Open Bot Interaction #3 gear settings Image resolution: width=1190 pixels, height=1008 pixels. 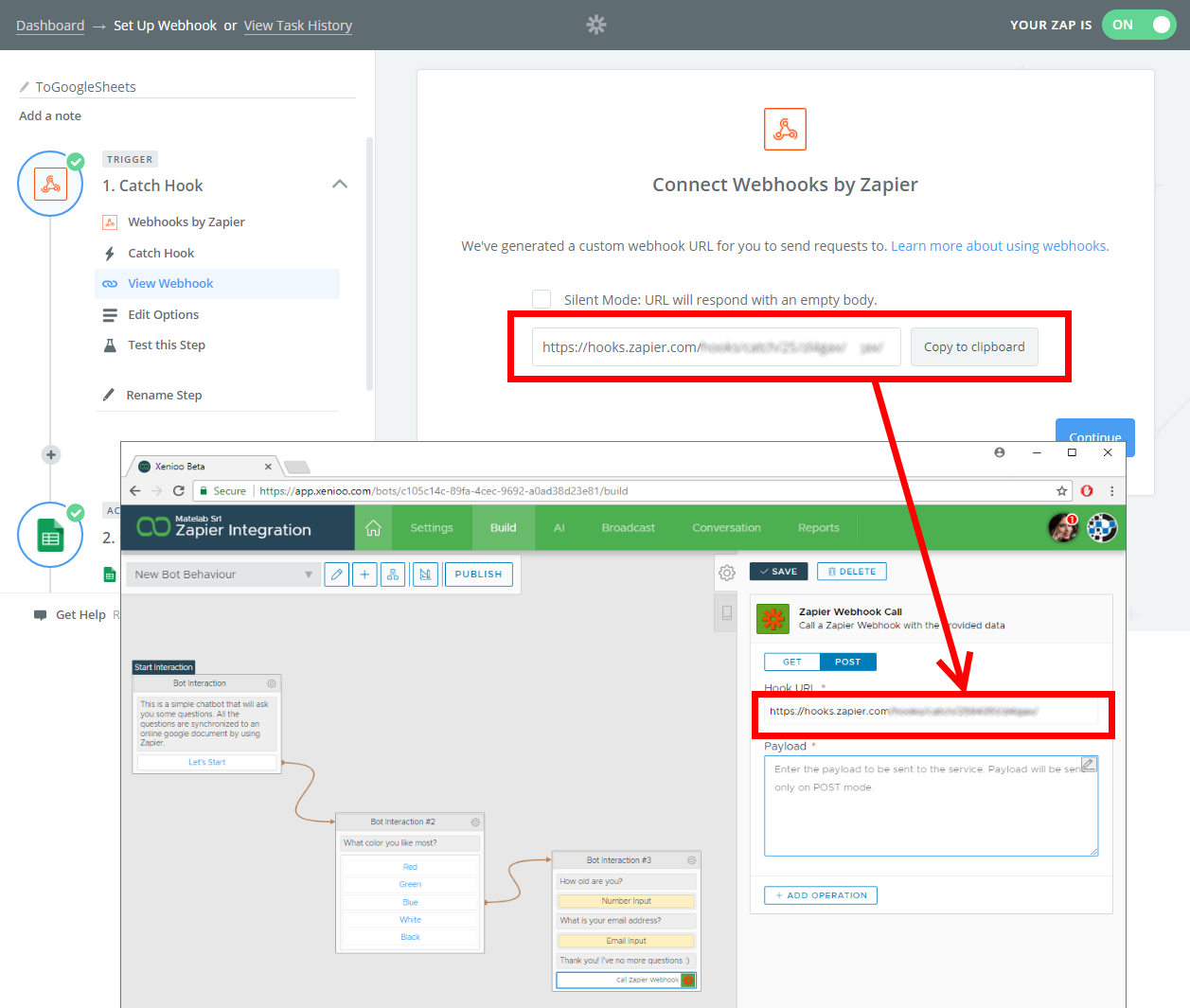point(691,860)
